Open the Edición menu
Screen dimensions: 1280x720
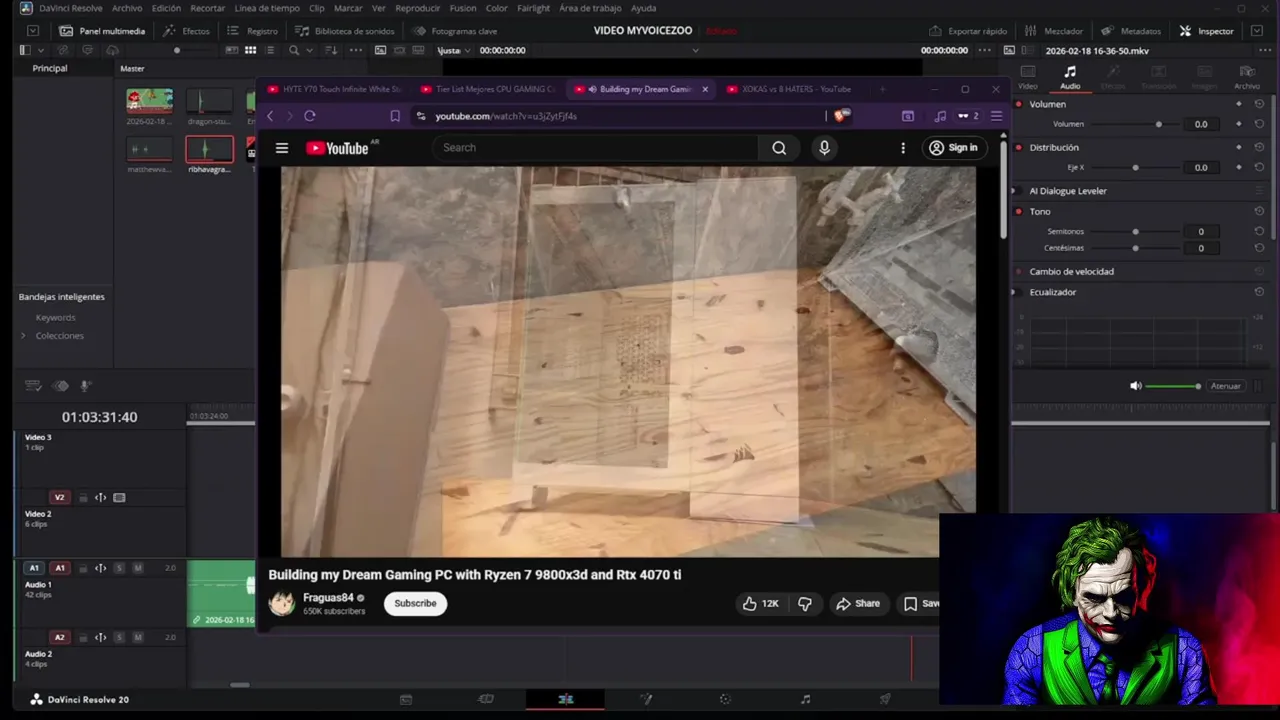click(x=166, y=8)
